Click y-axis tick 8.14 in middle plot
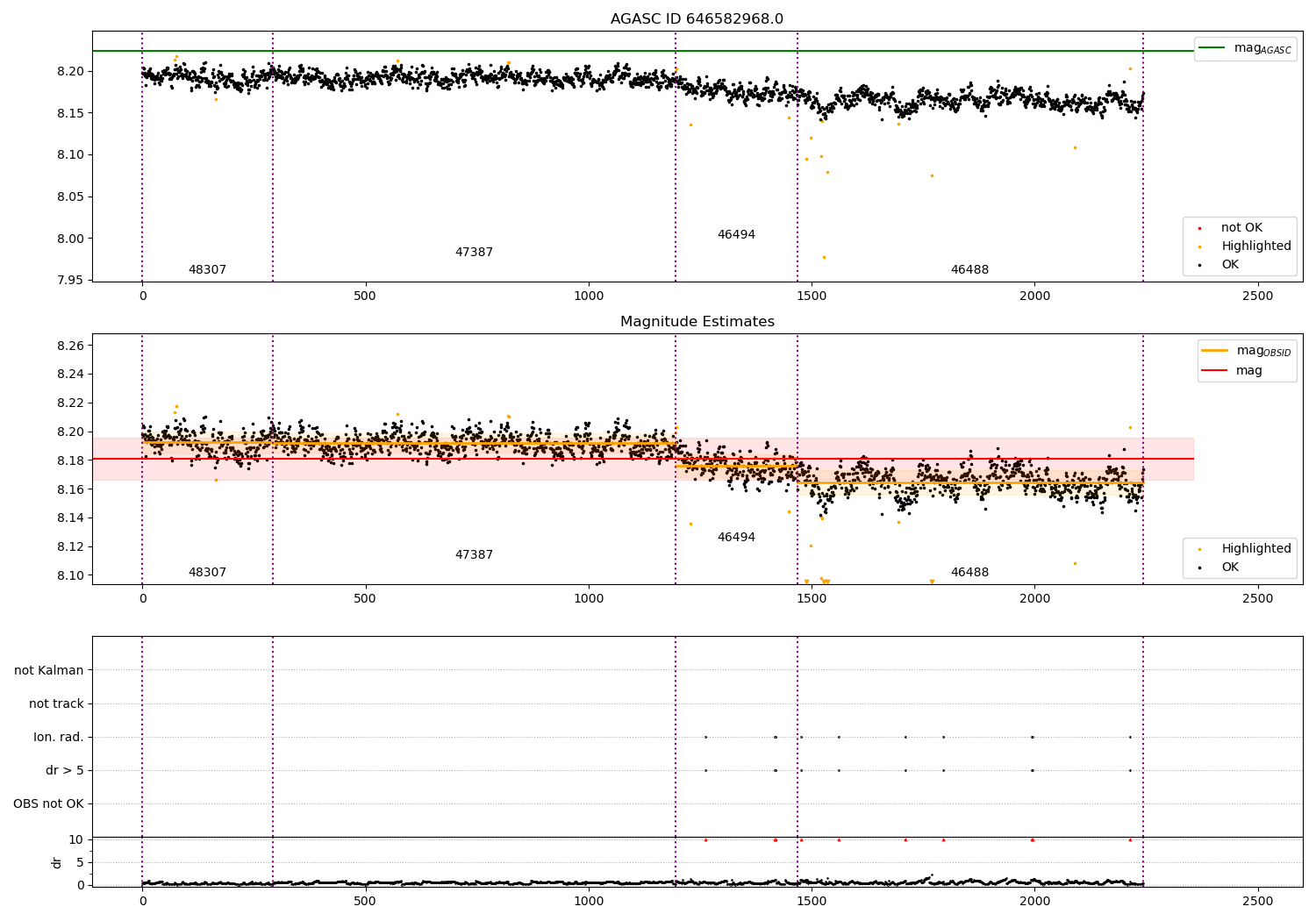Image resolution: width=1316 pixels, height=921 pixels. tap(71, 518)
